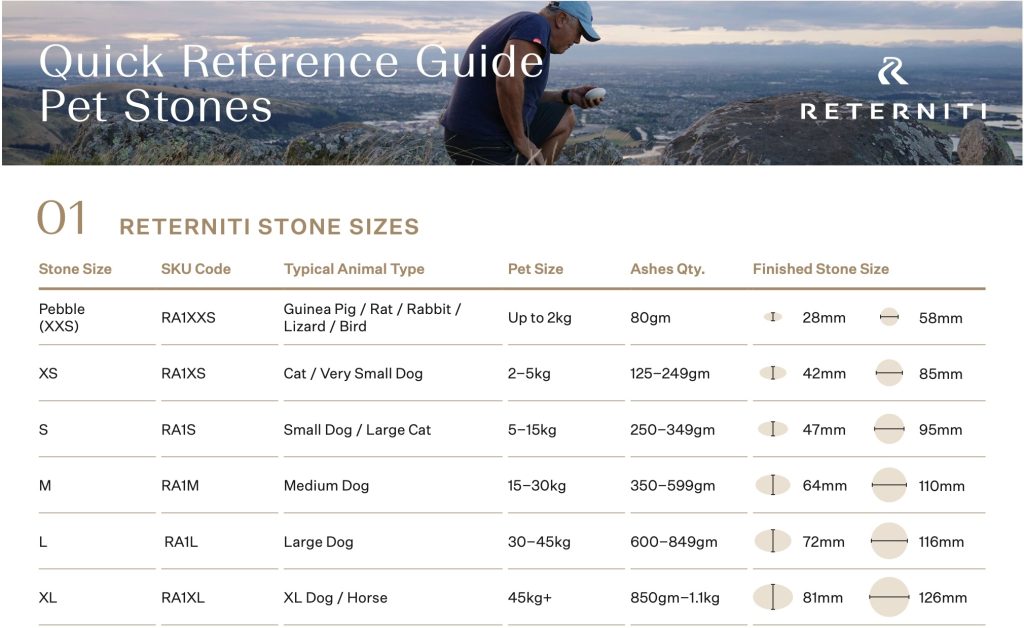Select the RA1S SKU code

pos(178,430)
